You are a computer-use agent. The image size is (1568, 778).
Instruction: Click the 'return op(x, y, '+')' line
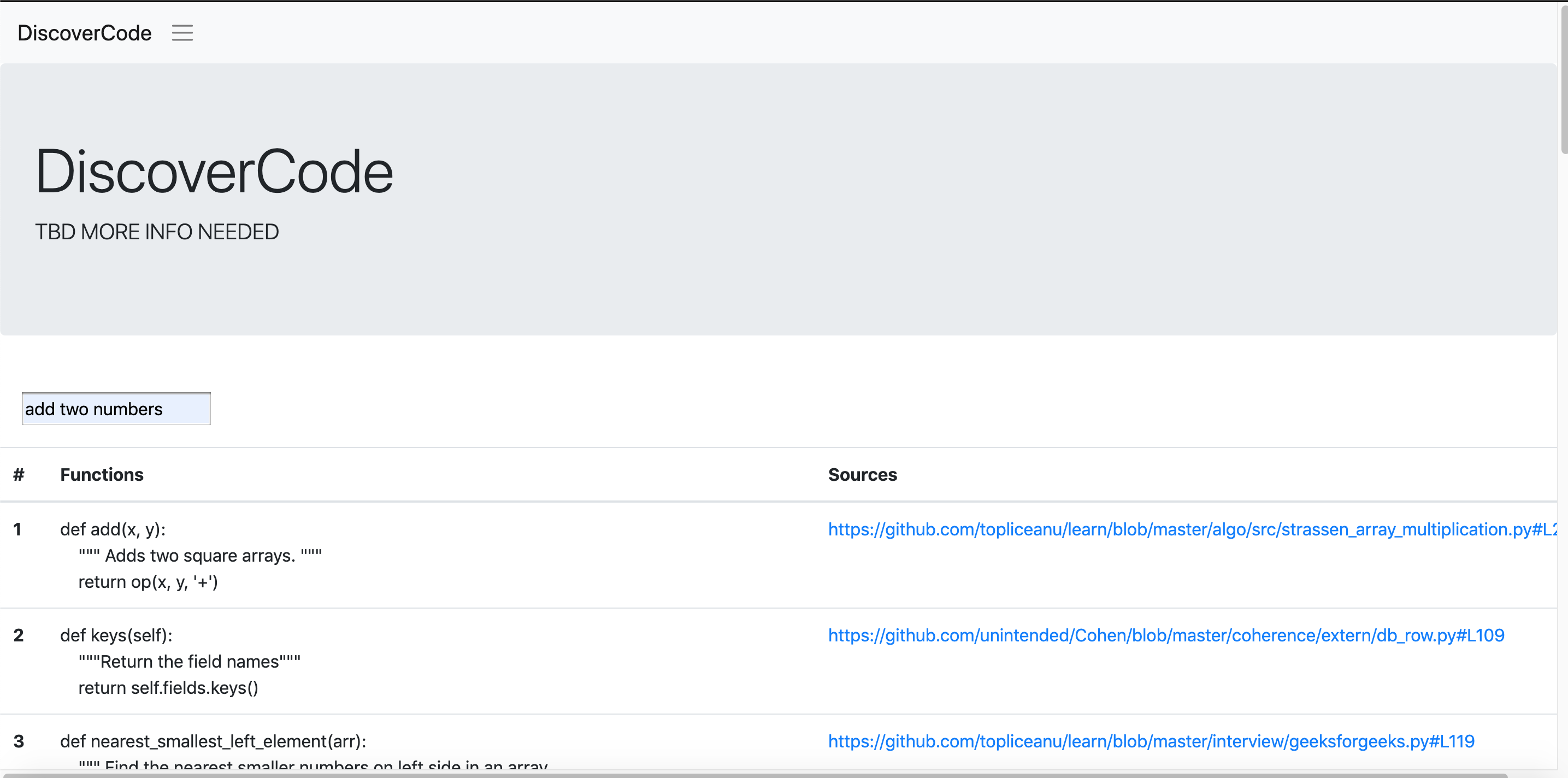148,582
